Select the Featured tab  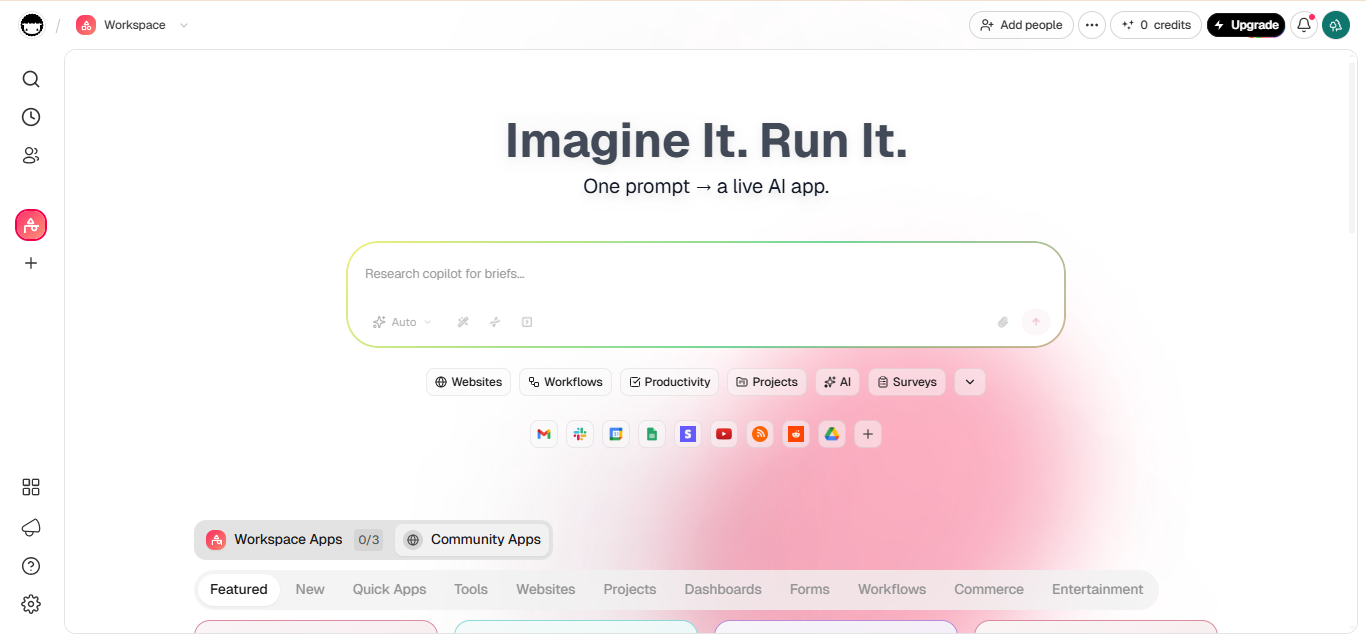click(x=239, y=589)
